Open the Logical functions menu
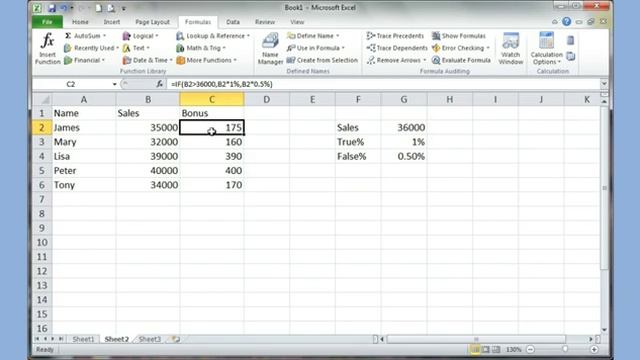This screenshot has width=640, height=360. [x=140, y=36]
